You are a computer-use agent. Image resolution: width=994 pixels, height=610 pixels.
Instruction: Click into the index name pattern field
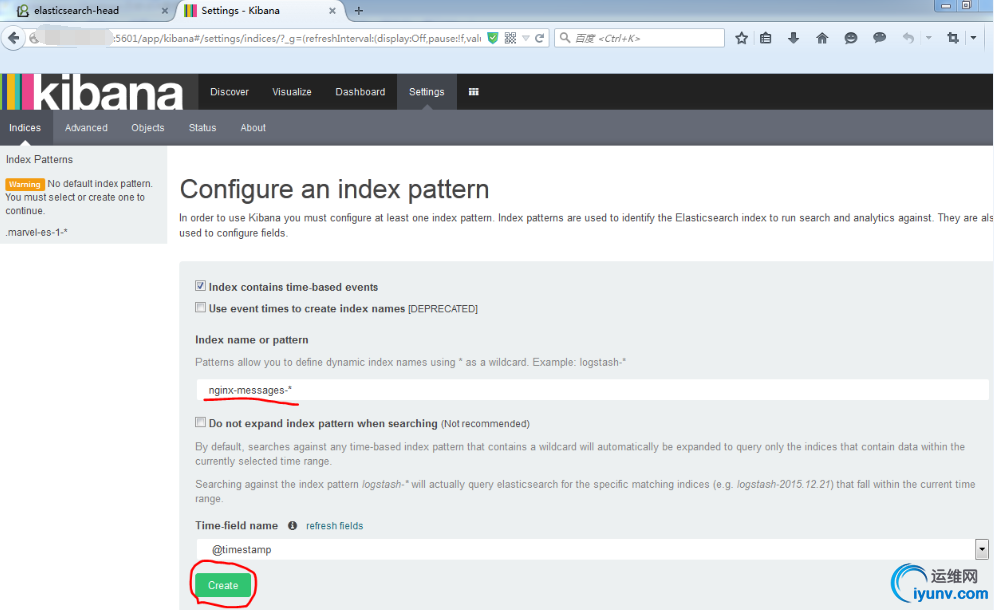pyautogui.click(x=592, y=390)
